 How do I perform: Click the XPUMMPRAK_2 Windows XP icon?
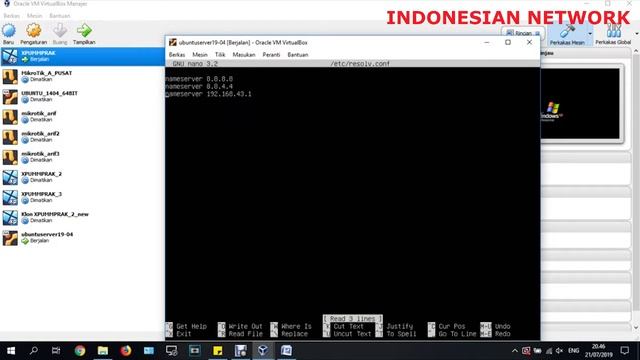click(10, 178)
